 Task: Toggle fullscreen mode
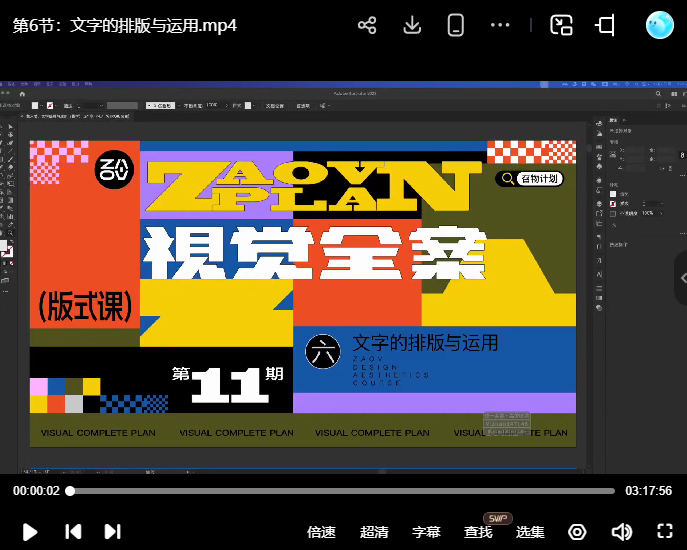tap(665, 532)
